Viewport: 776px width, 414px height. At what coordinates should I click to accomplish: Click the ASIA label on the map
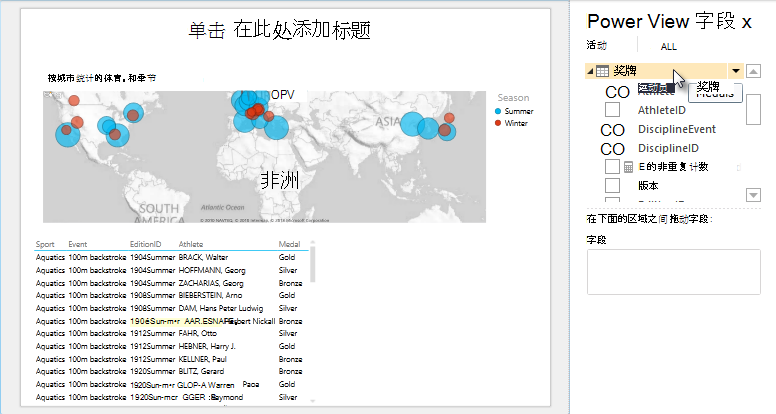point(388,121)
